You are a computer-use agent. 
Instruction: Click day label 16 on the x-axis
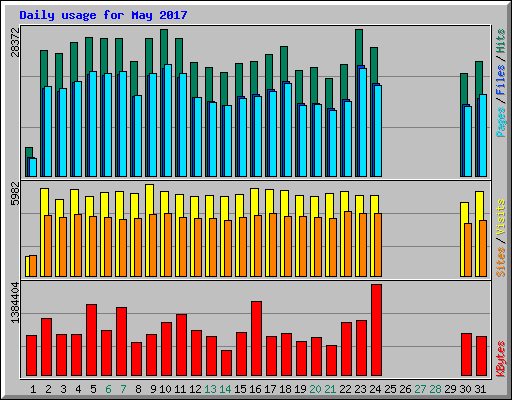[x=255, y=389]
